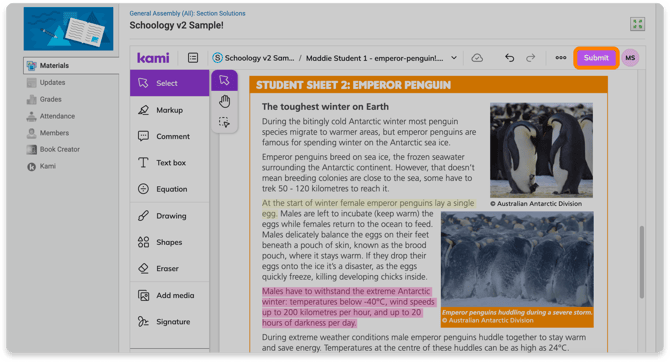Click Maddie Student 1 file name

tap(374, 58)
